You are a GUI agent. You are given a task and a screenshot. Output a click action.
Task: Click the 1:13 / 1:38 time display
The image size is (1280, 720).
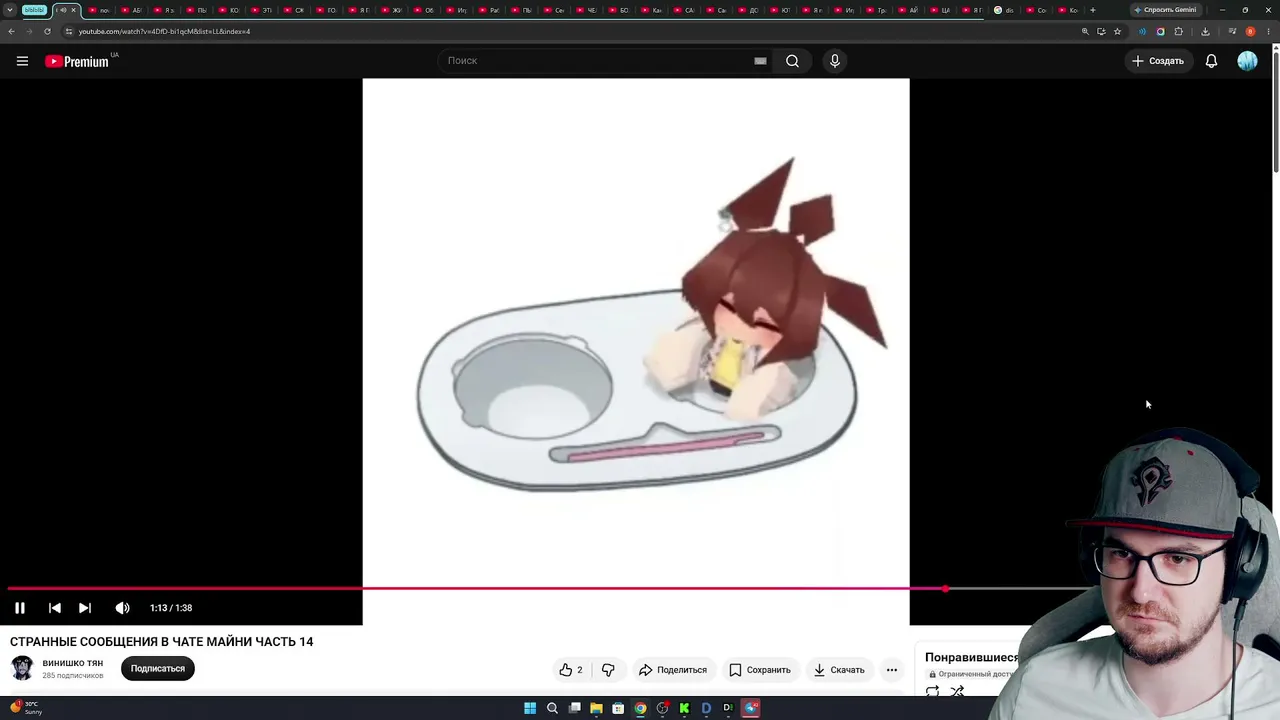(x=171, y=608)
